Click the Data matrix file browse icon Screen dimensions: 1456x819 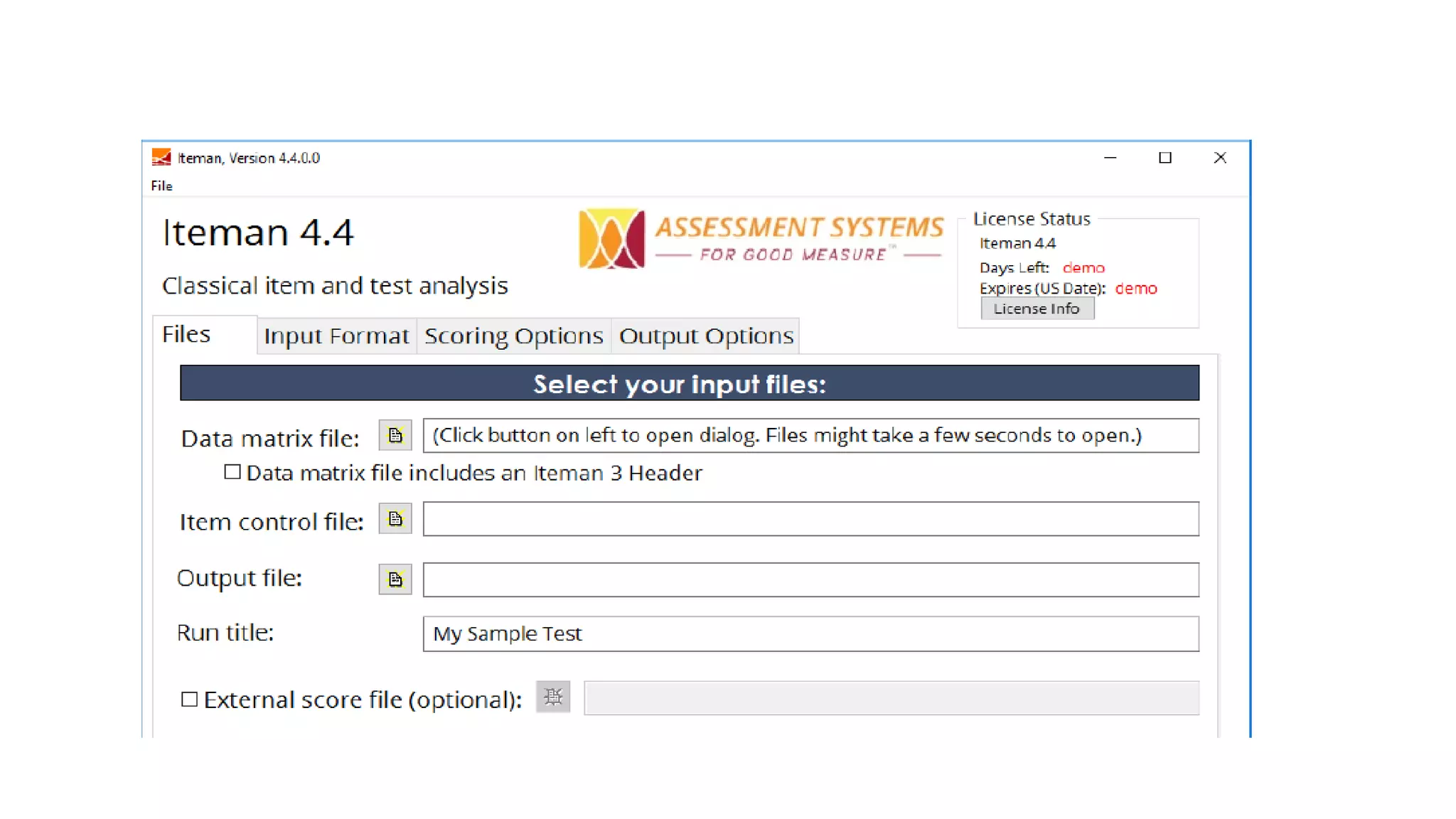tap(395, 435)
